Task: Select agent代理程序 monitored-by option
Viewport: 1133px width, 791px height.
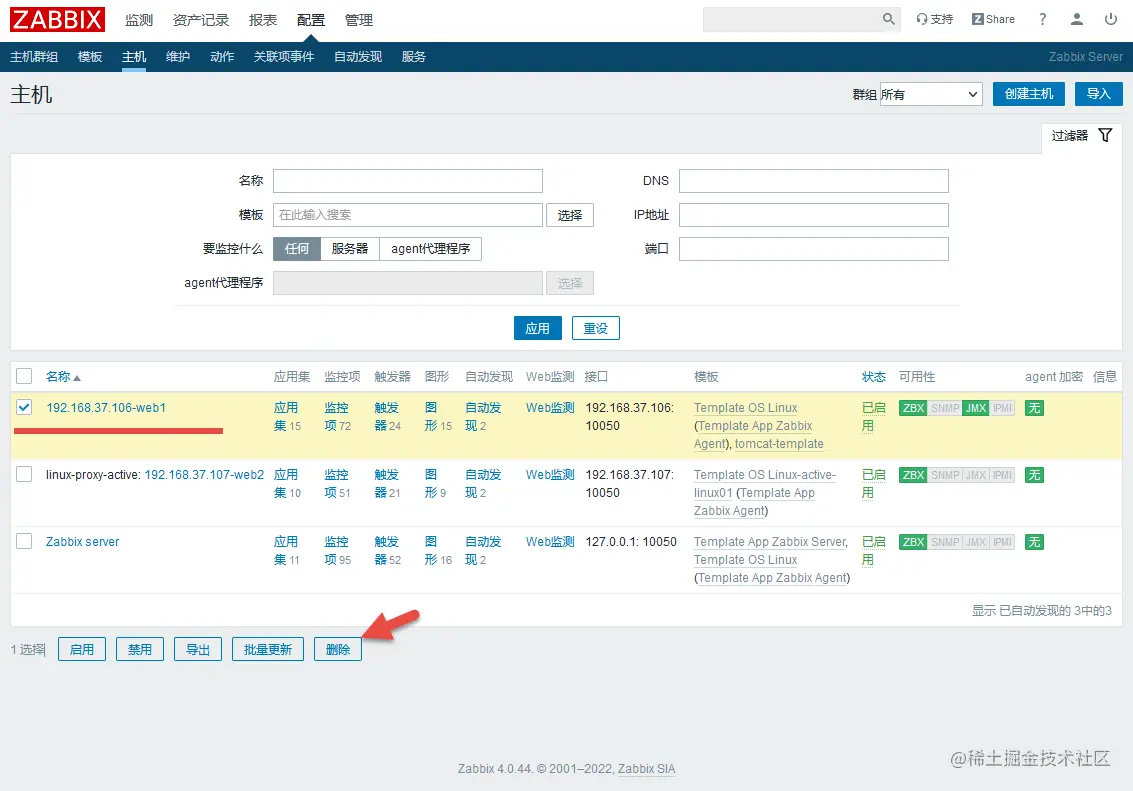Action: point(431,248)
